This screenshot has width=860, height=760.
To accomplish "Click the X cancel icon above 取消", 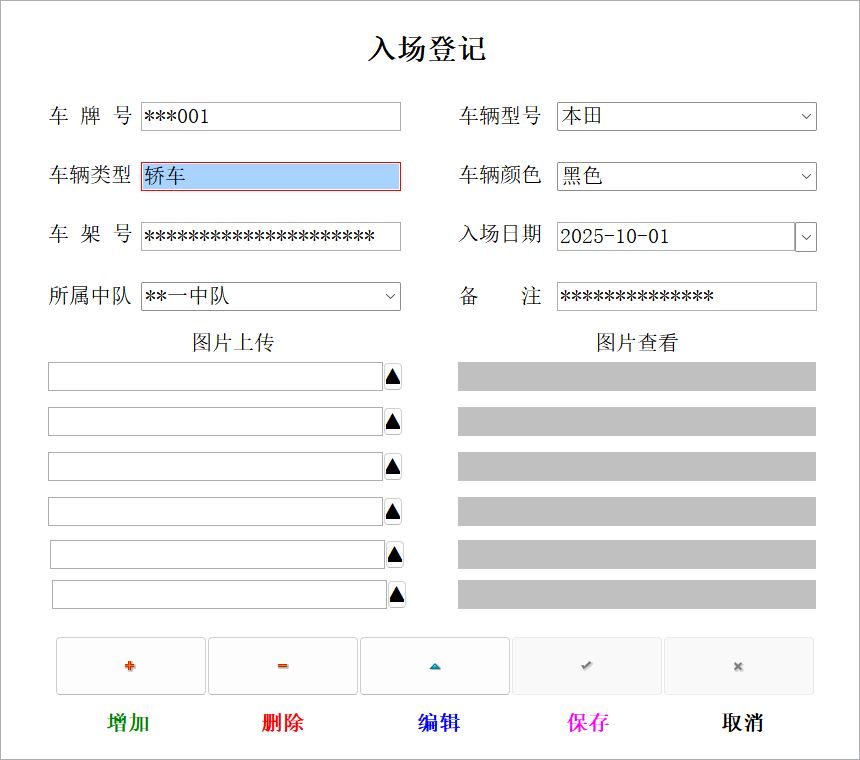I will tap(738, 666).
